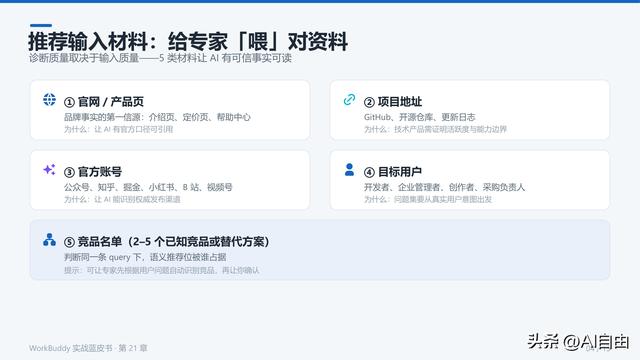Click the person icon beside 目标用户

(349, 170)
